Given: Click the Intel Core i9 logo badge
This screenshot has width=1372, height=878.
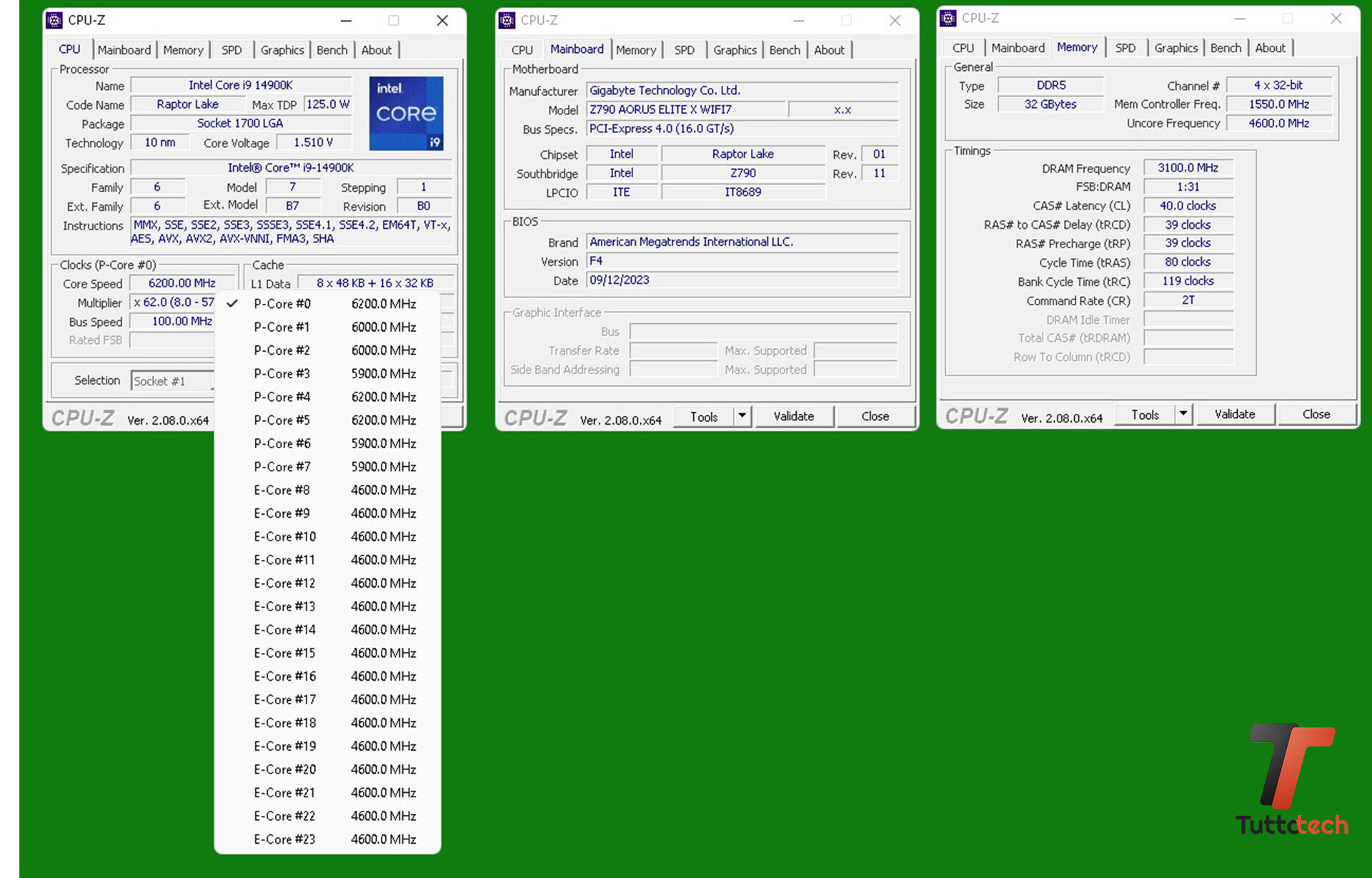Looking at the screenshot, I should click(406, 113).
